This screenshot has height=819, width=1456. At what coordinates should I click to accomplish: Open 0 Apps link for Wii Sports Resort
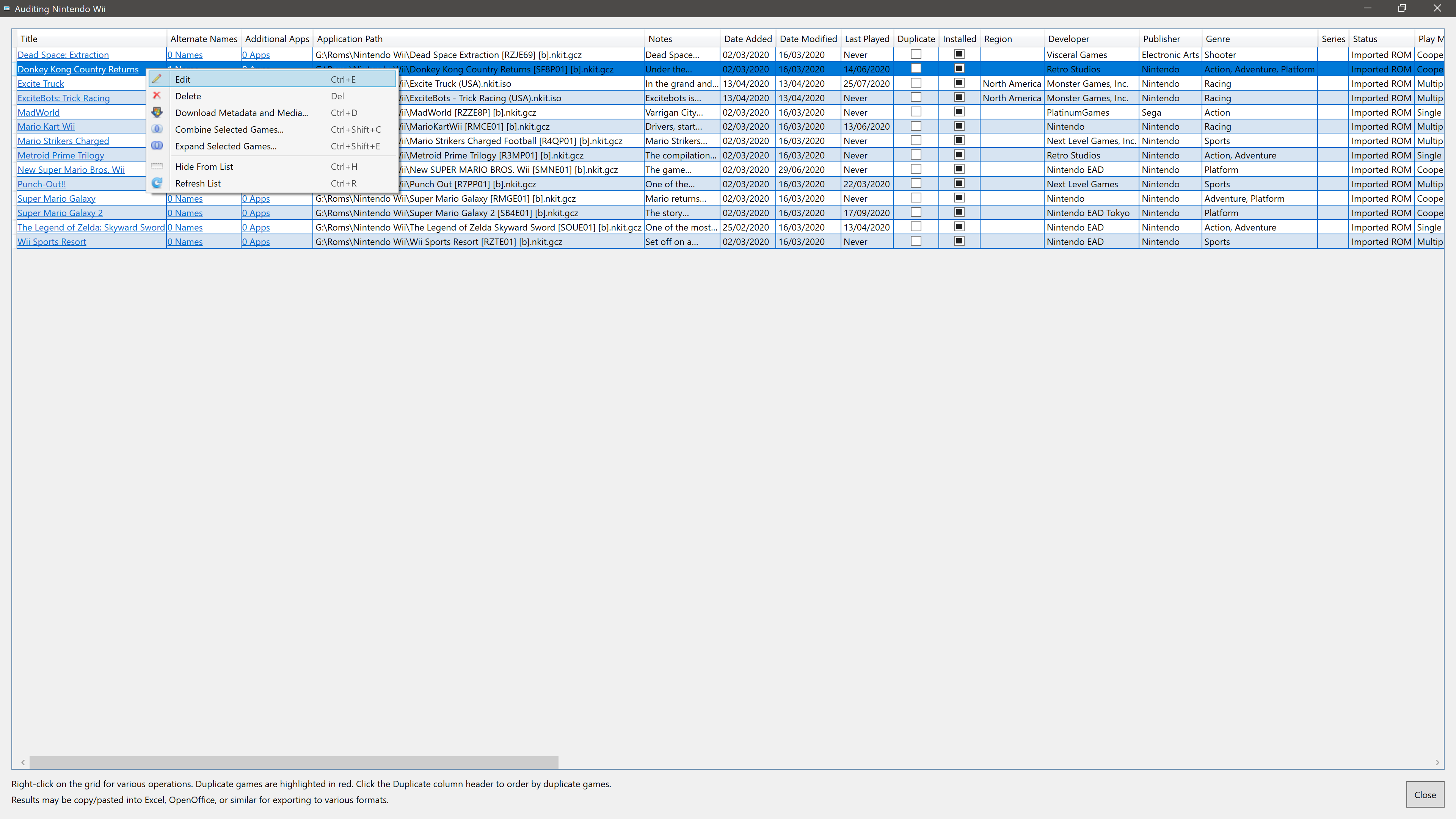256,242
